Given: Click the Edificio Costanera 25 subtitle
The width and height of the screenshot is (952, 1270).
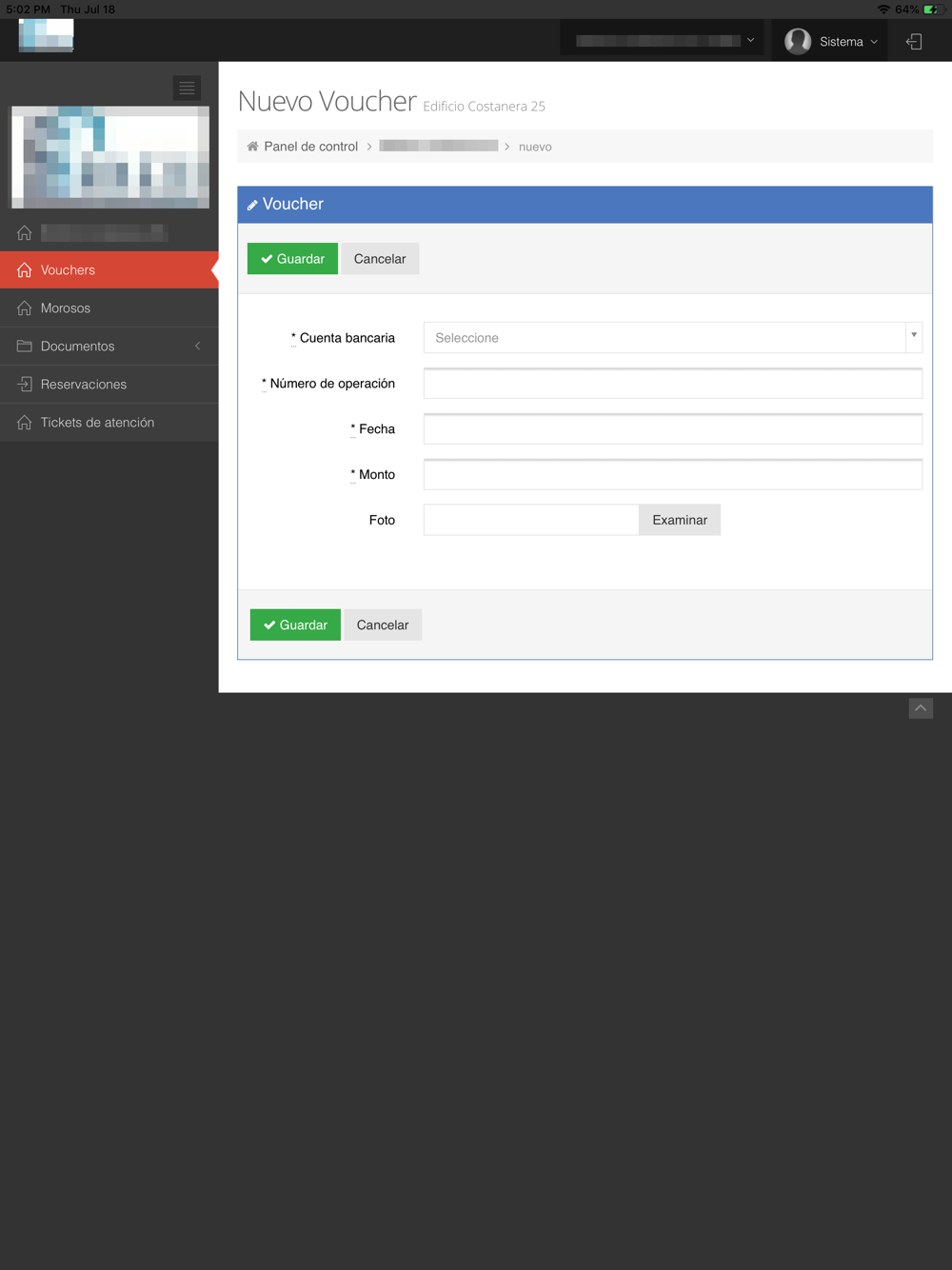Looking at the screenshot, I should point(485,107).
